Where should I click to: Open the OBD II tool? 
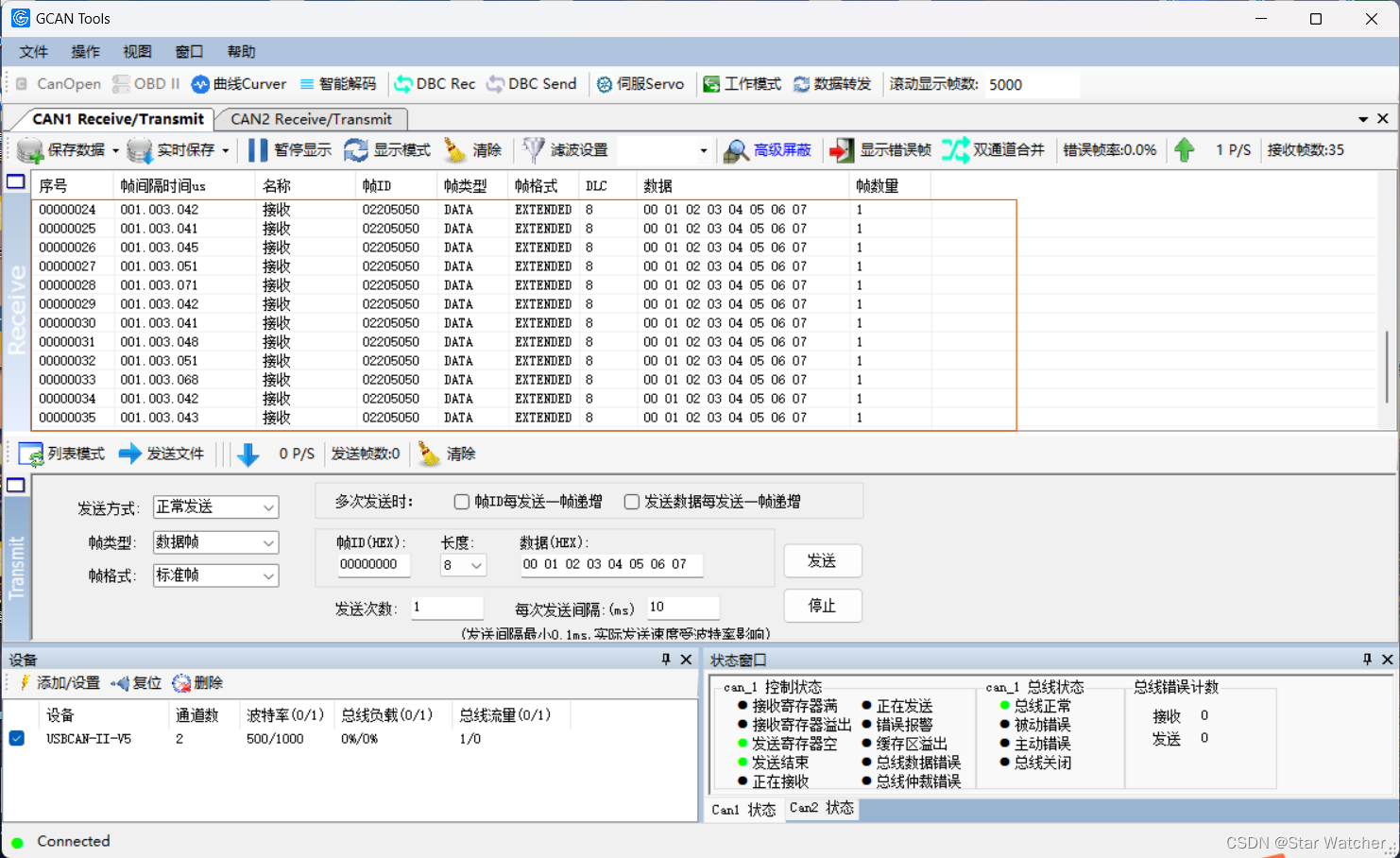[145, 84]
